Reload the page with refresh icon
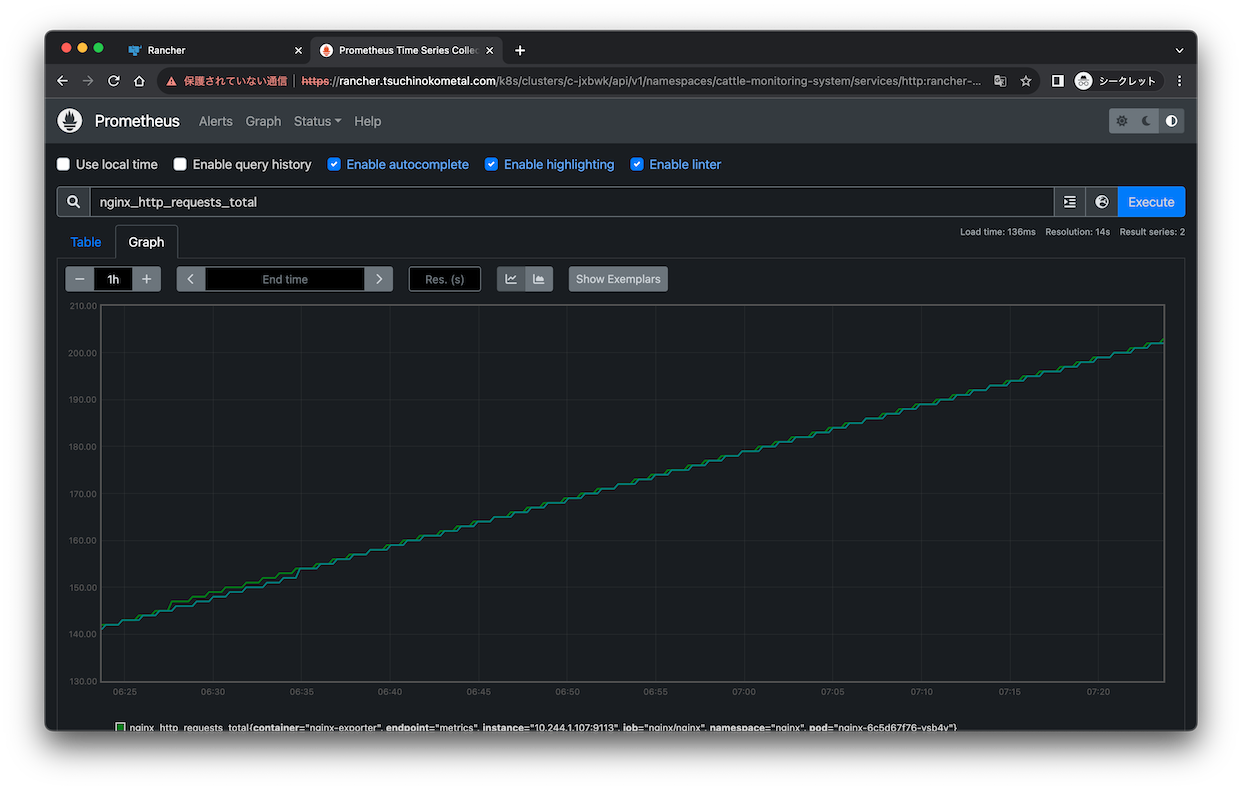1242x790 pixels. [x=114, y=81]
